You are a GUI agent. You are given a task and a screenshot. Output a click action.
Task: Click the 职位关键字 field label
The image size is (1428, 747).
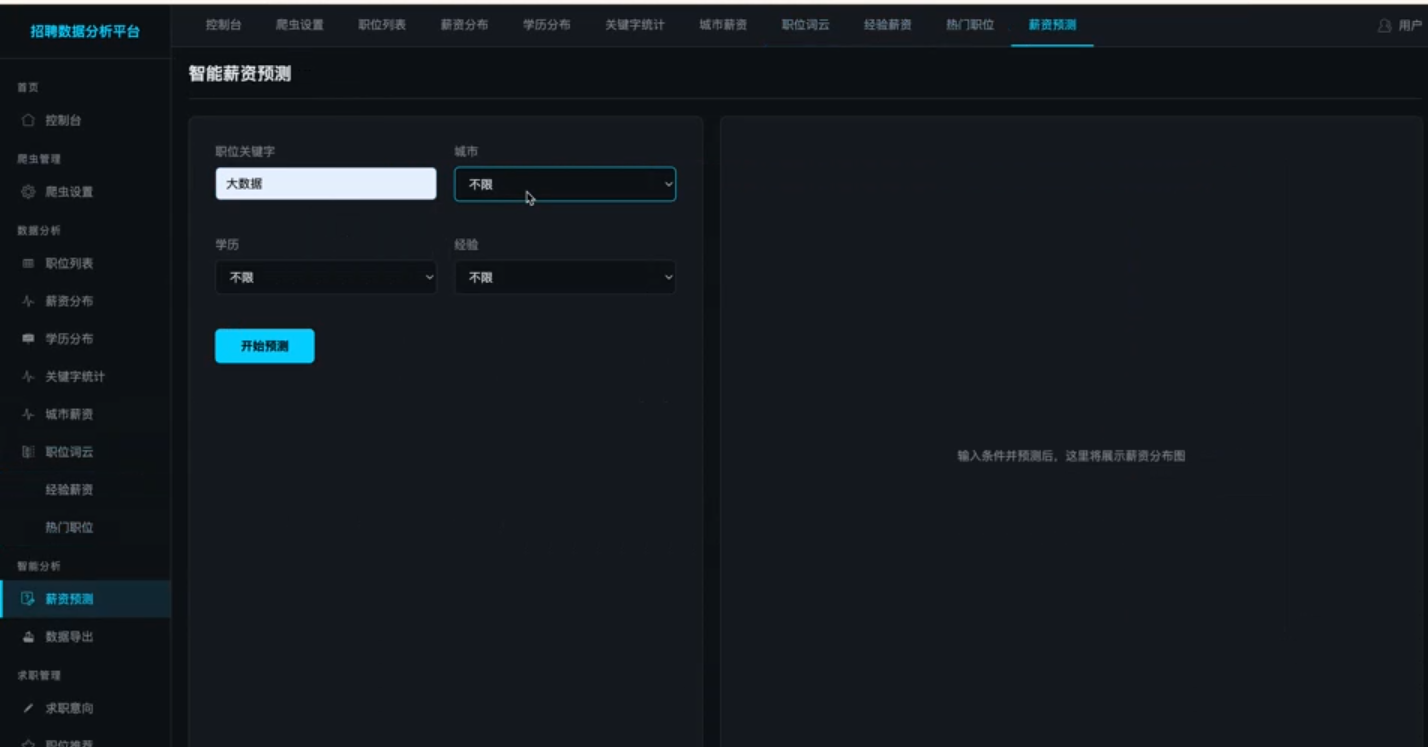[245, 151]
